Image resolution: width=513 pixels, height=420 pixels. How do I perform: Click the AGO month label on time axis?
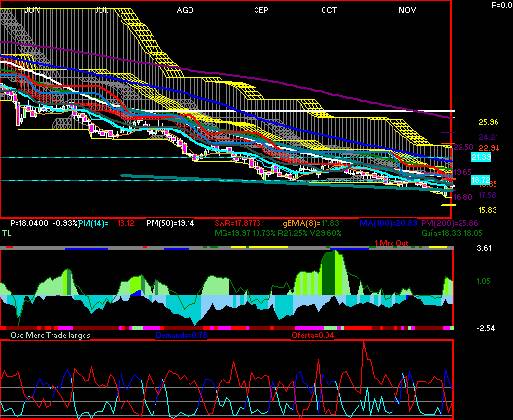click(x=185, y=10)
